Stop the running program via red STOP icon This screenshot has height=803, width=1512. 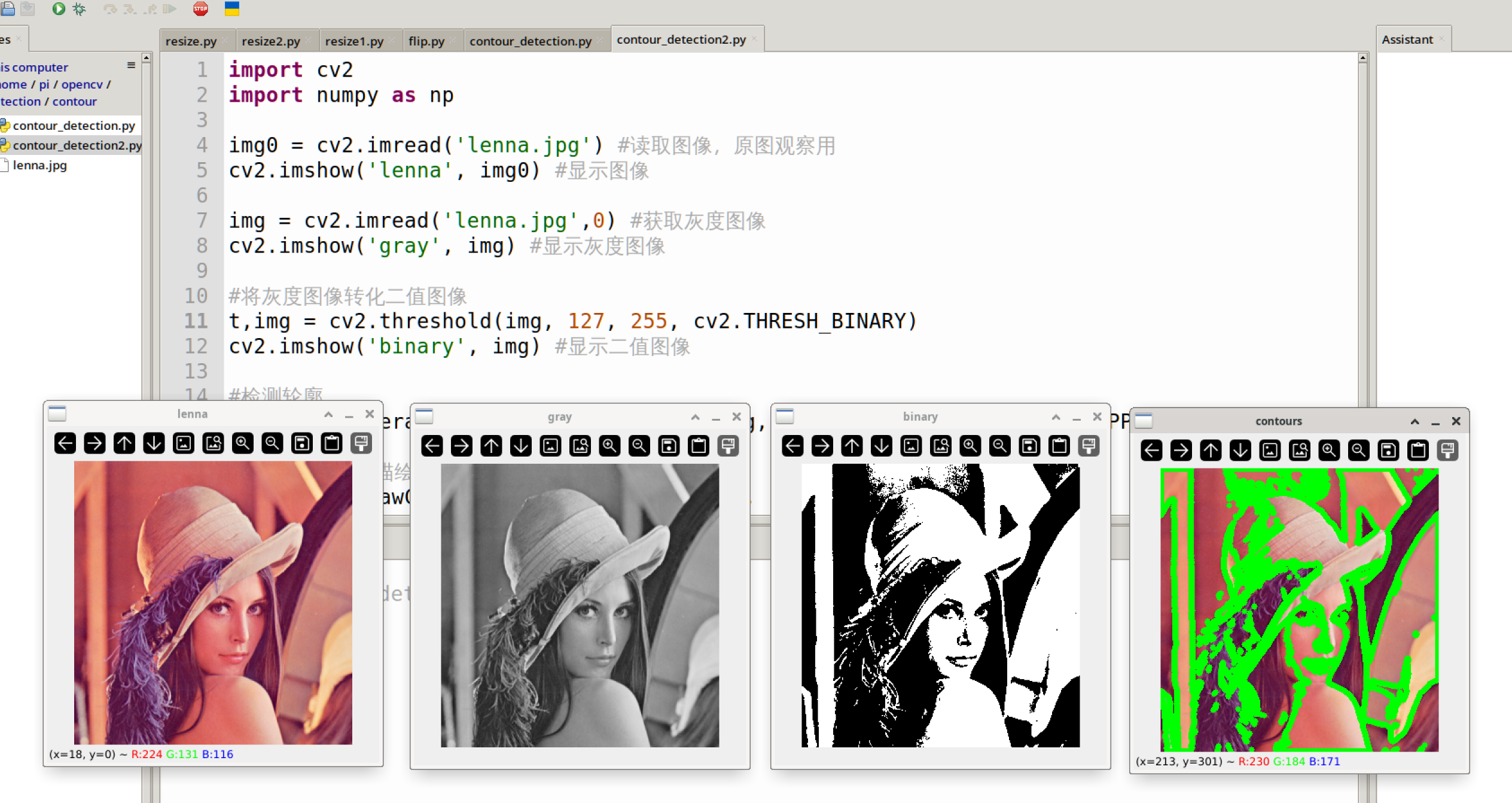pos(200,8)
